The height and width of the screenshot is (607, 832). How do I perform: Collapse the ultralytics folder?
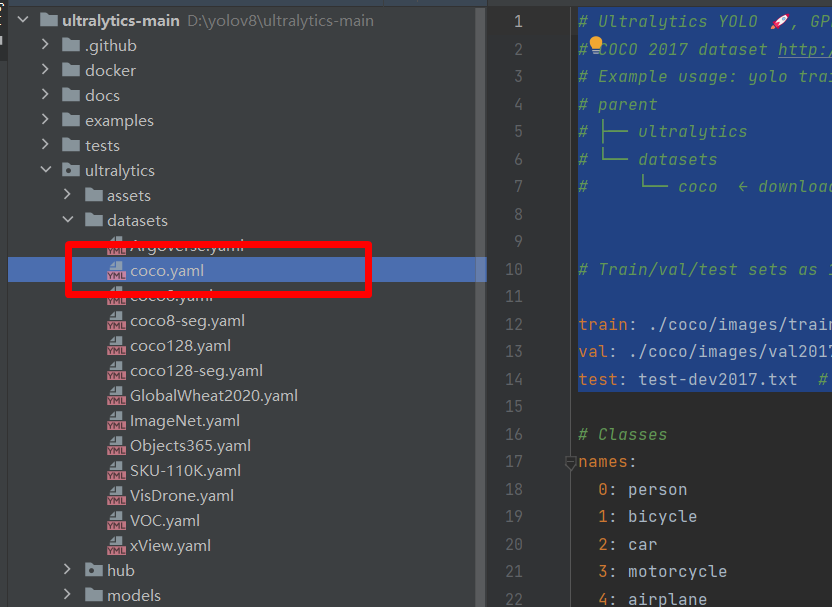point(46,170)
